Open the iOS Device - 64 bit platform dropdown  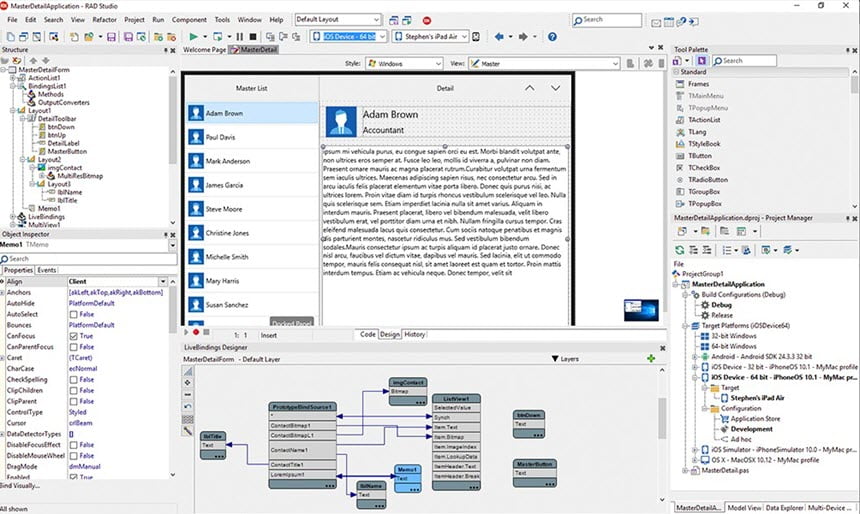(x=382, y=37)
